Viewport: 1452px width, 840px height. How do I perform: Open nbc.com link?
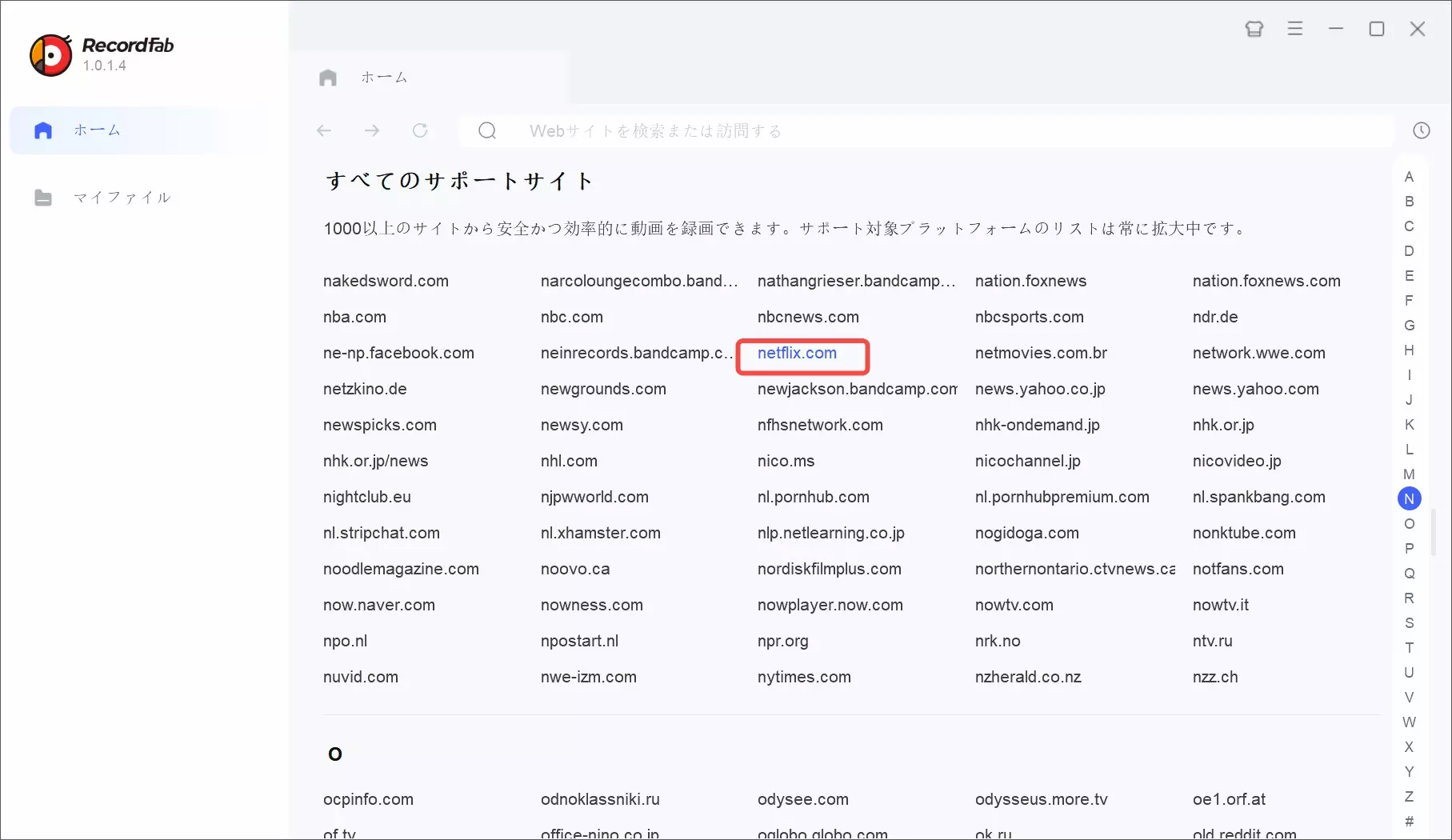[572, 317]
